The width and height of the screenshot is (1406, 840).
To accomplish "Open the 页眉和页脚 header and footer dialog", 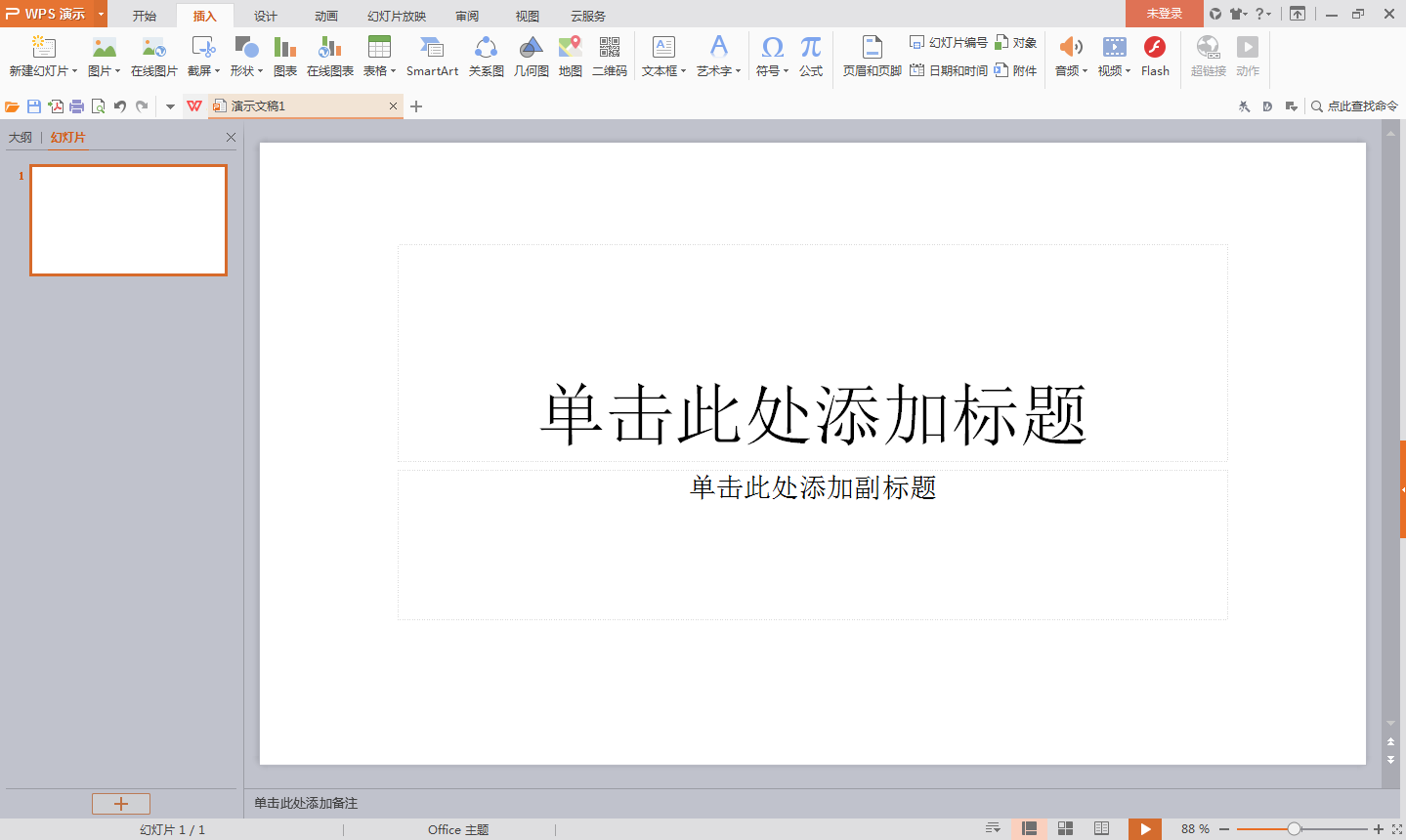I will (x=870, y=57).
